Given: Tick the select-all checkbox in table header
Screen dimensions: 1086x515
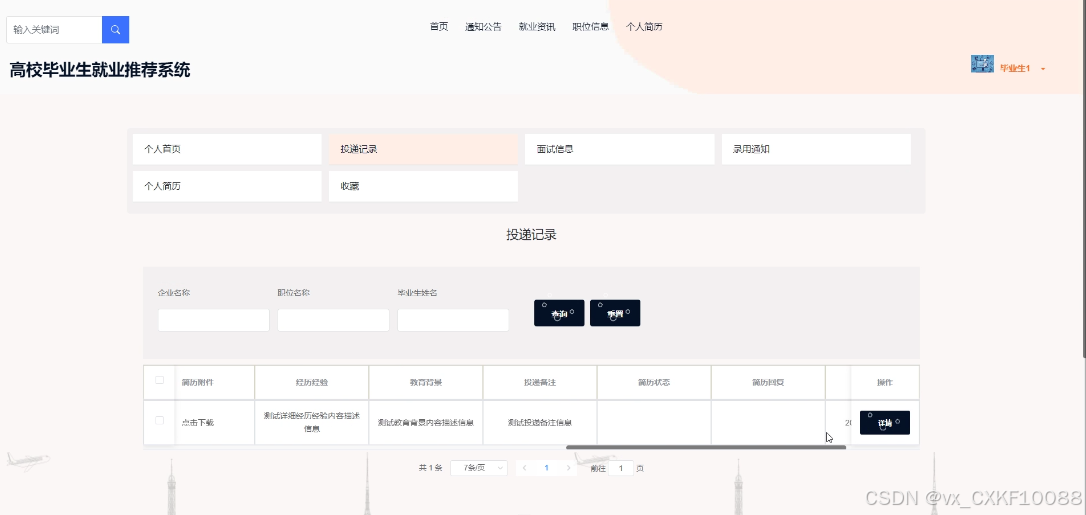Looking at the screenshot, I should [159, 380].
